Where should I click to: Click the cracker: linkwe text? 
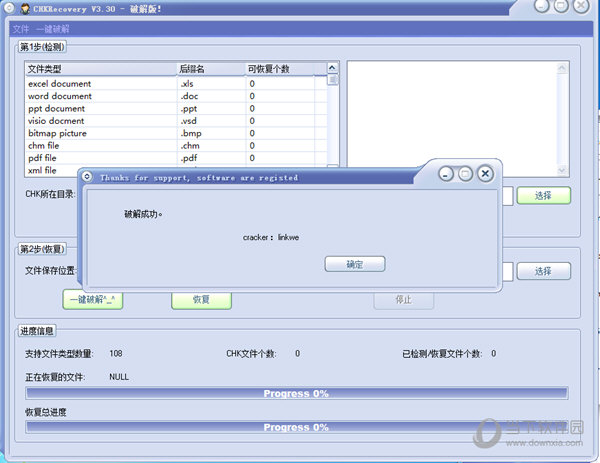271,237
